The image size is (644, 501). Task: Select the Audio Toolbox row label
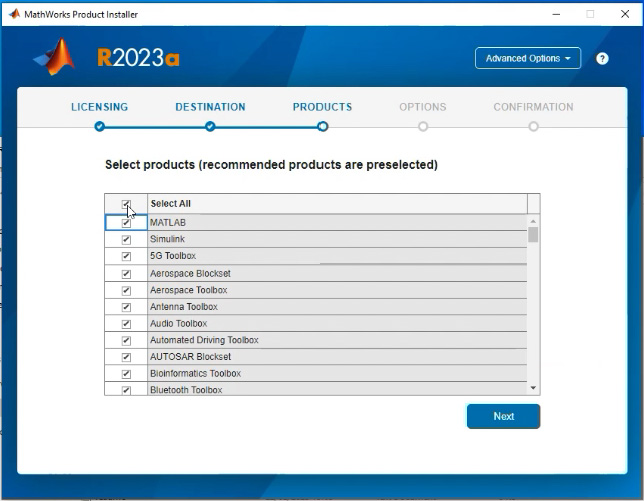[x=179, y=324]
